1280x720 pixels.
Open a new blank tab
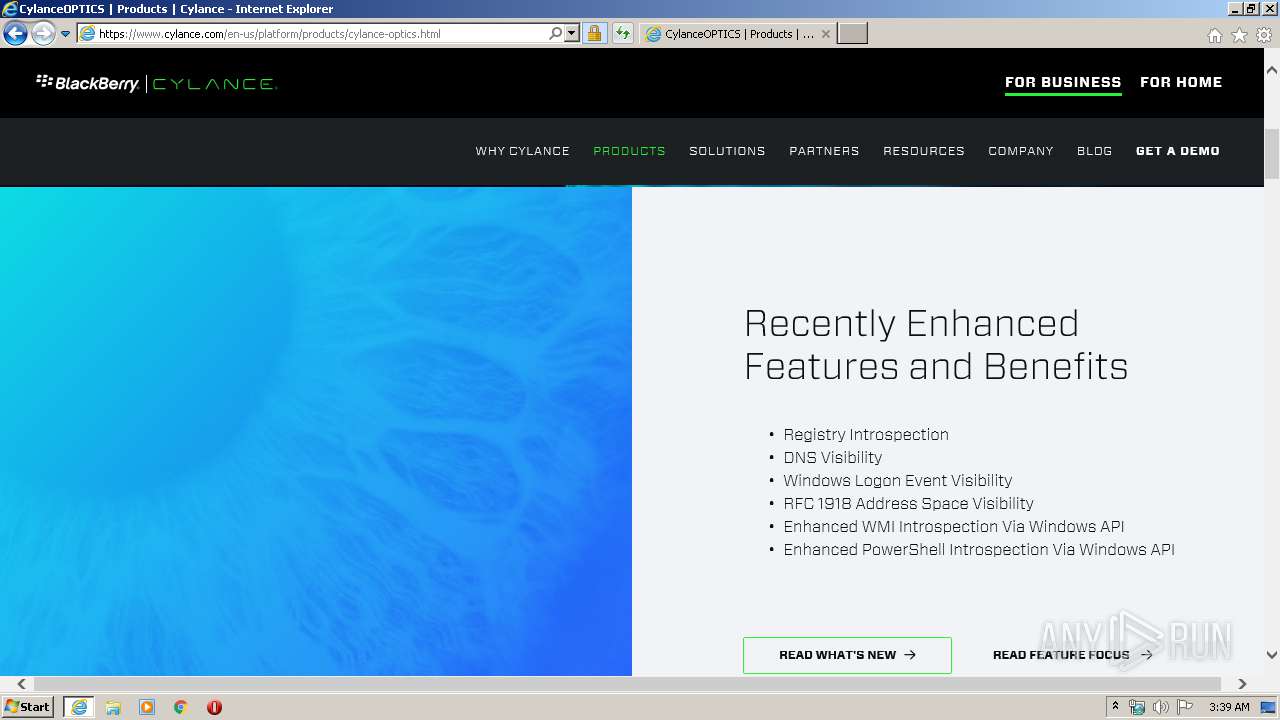coord(852,34)
